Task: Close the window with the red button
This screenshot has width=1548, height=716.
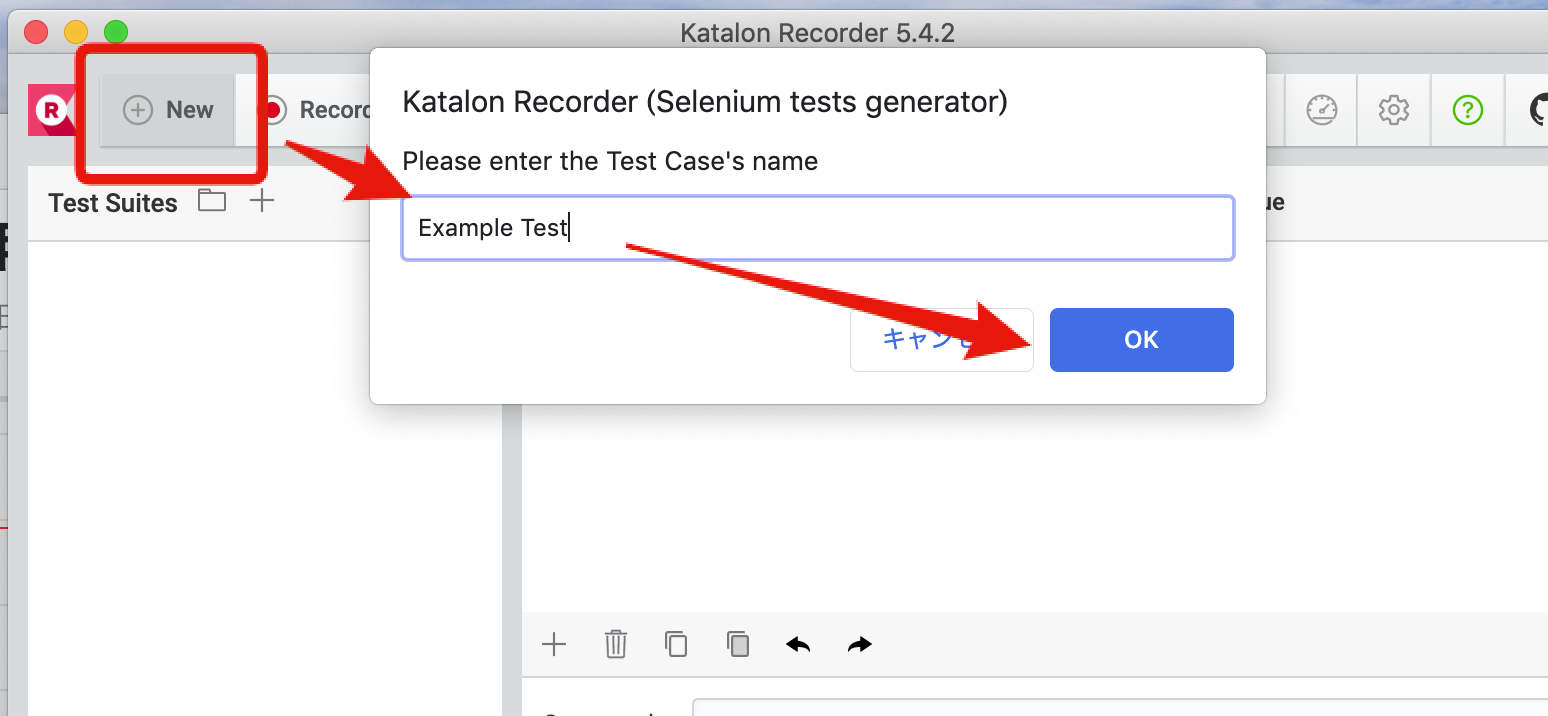Action: point(36,32)
